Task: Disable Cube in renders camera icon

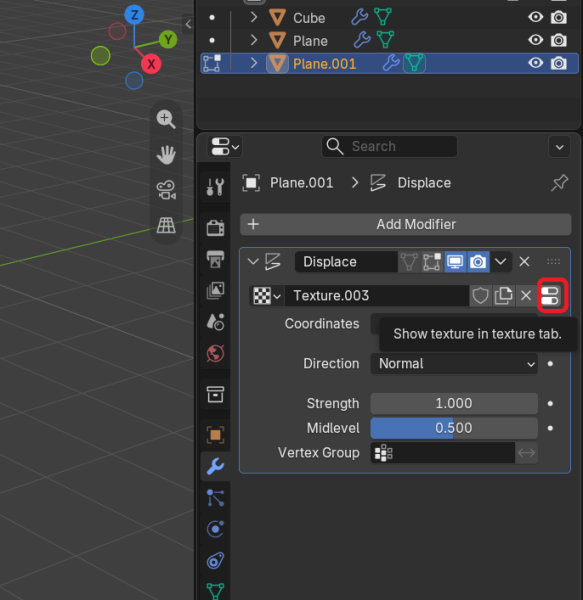Action: (x=559, y=17)
